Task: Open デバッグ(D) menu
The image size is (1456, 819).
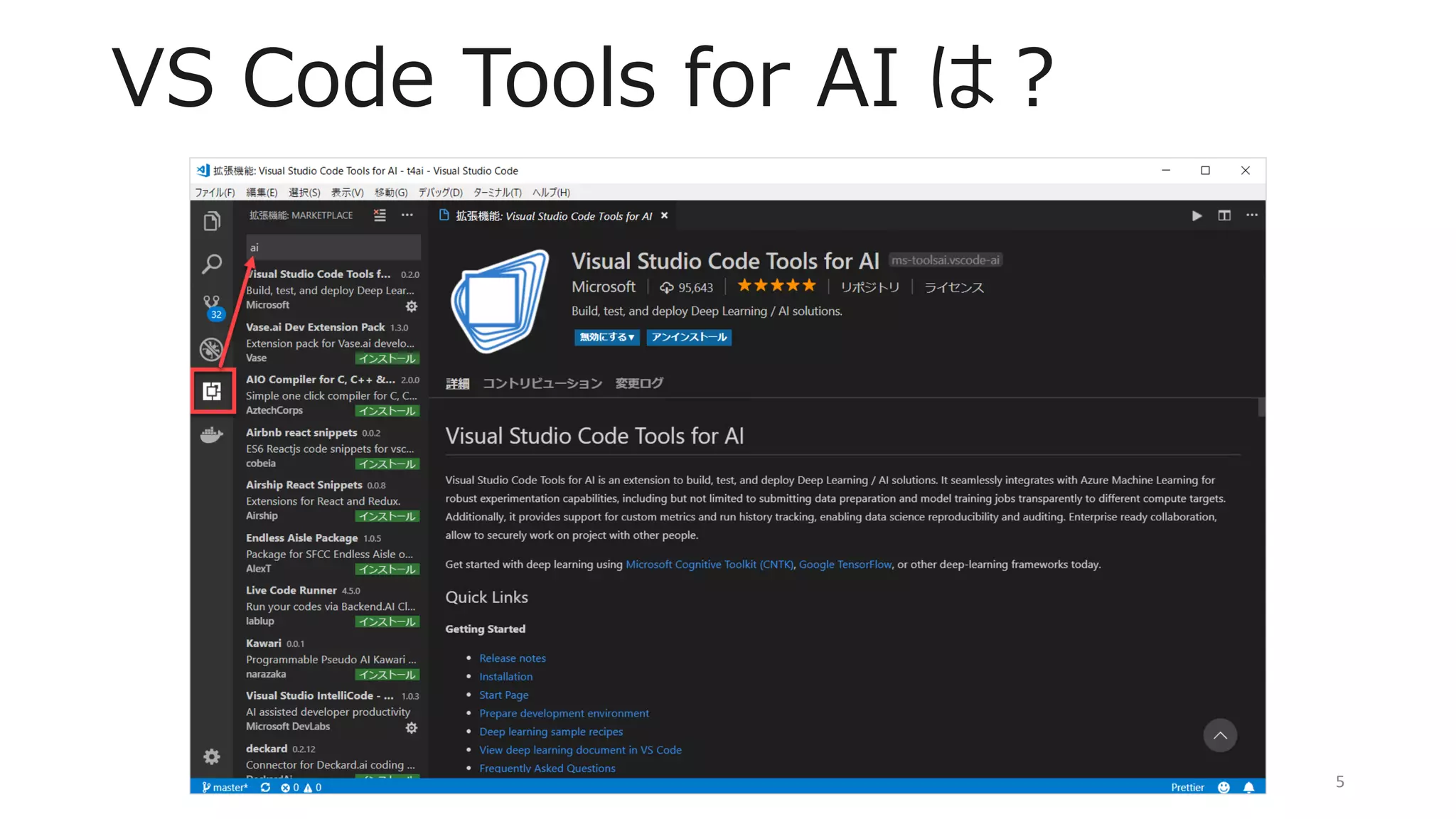Action: (x=440, y=193)
